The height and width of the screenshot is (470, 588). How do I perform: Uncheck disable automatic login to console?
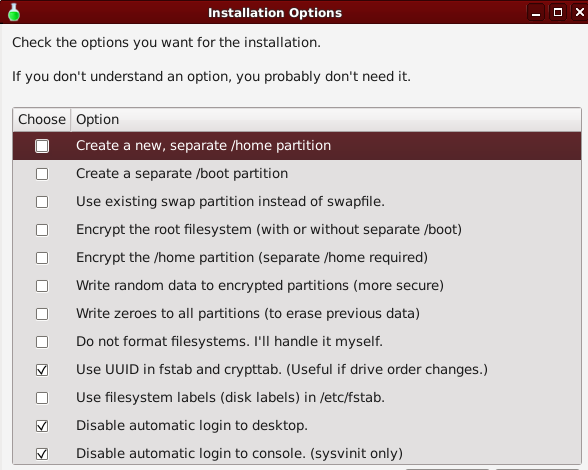tap(42, 454)
